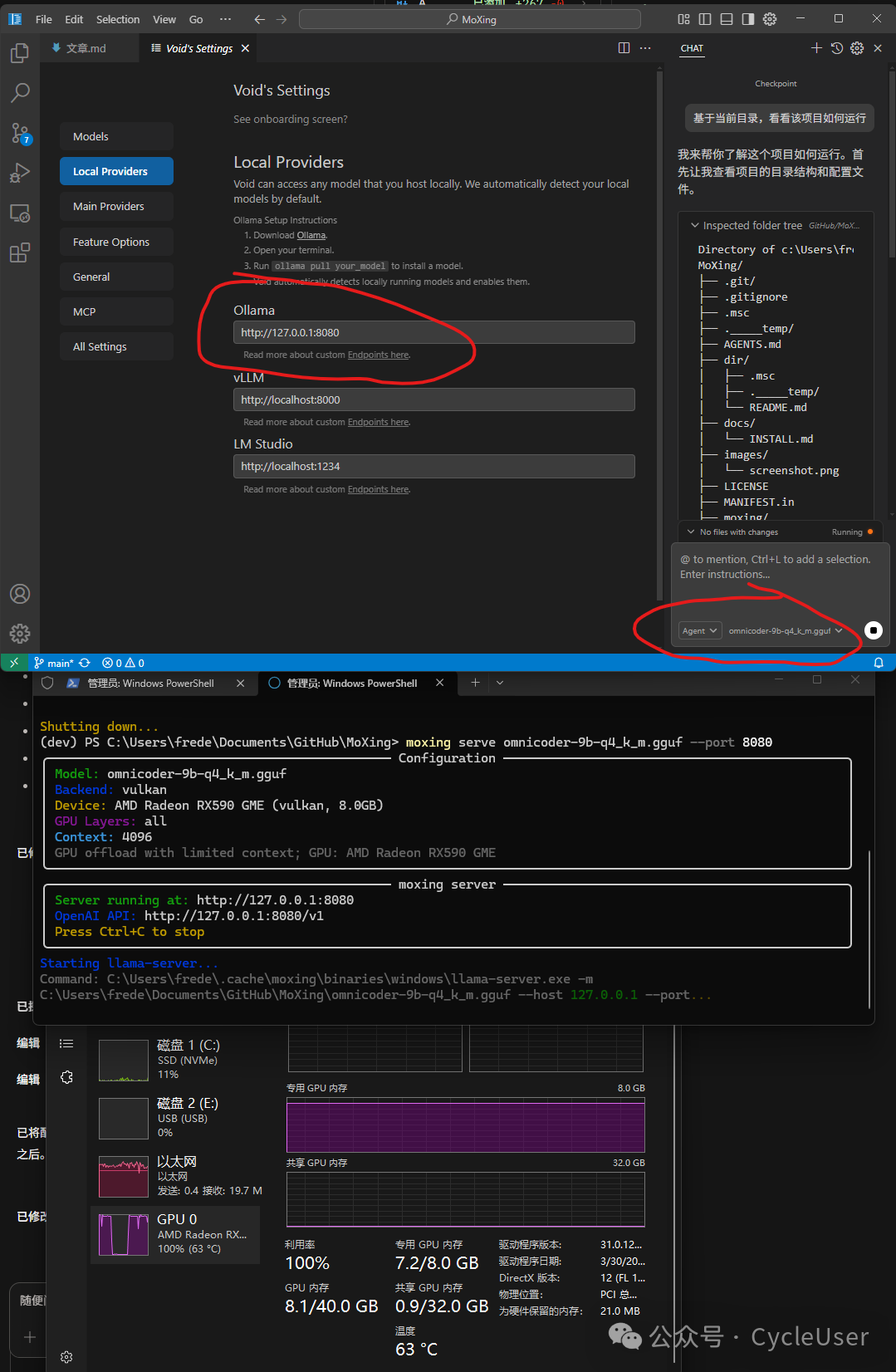Open Endpoints here link under Ollama
The image size is (896, 1372).
pyautogui.click(x=378, y=355)
